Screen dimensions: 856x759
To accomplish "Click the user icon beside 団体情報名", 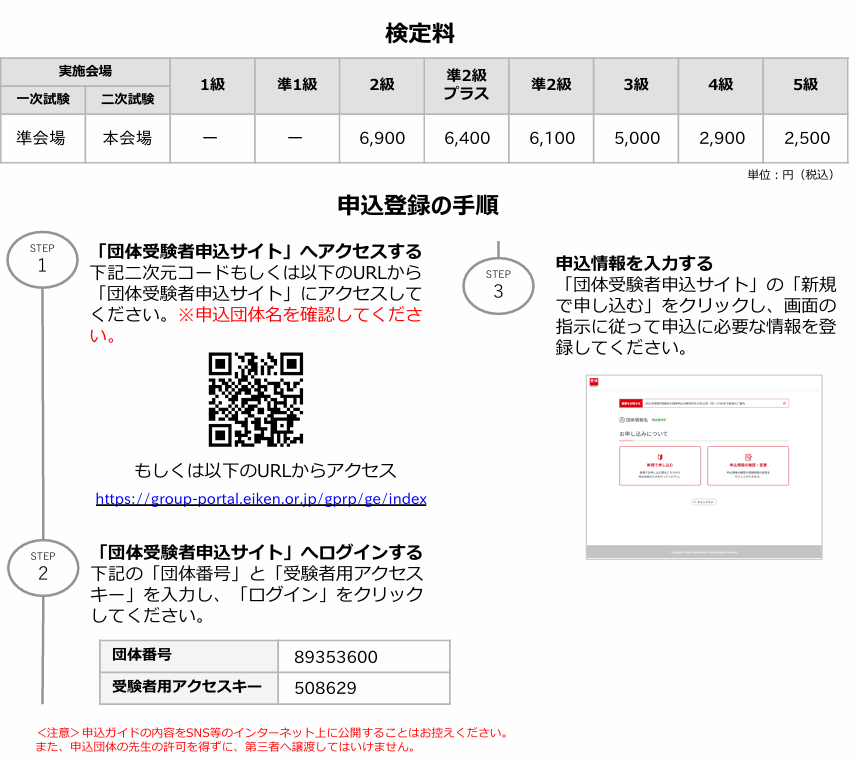I will [623, 420].
